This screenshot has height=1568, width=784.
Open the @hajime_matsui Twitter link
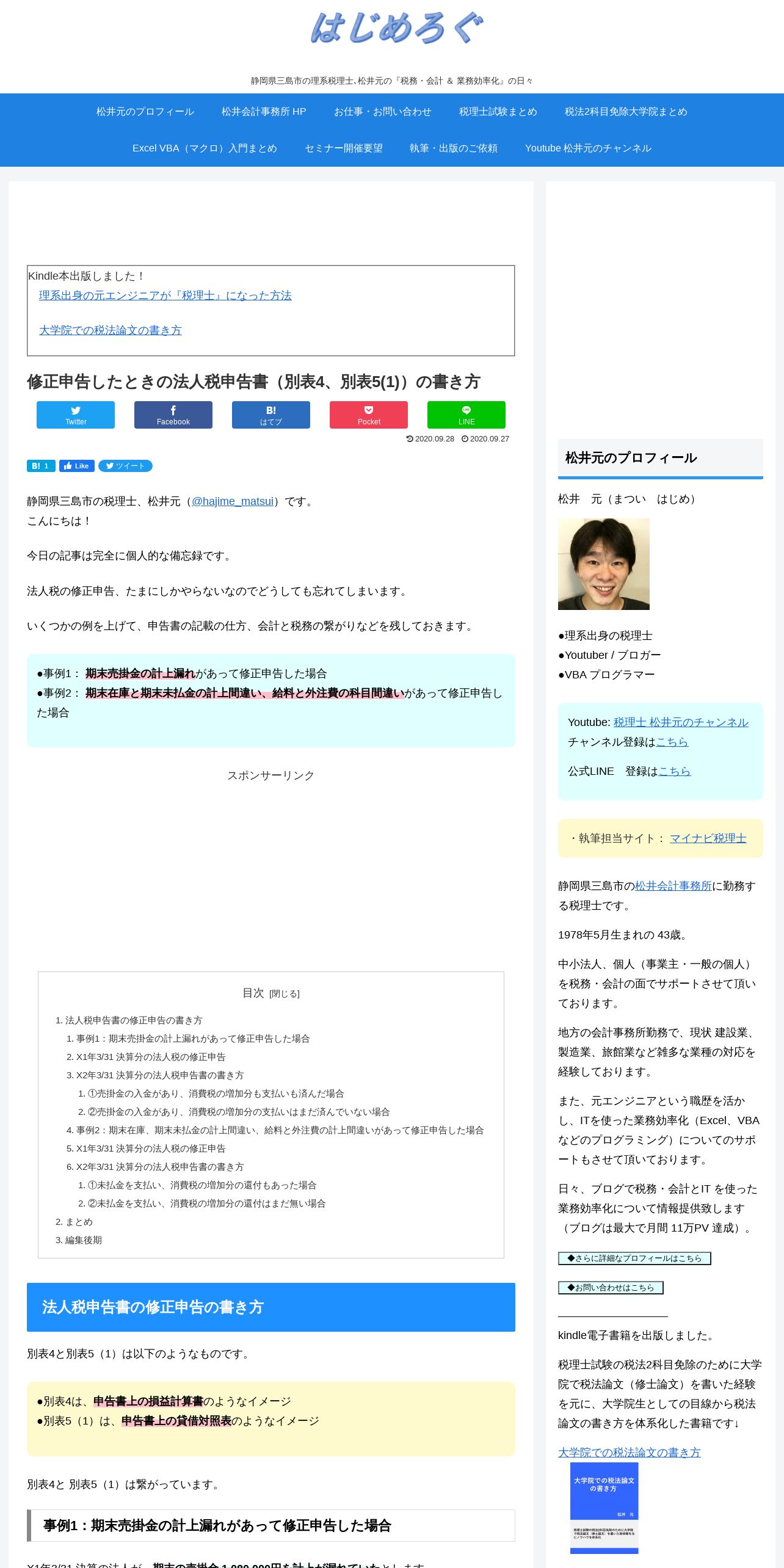233,501
